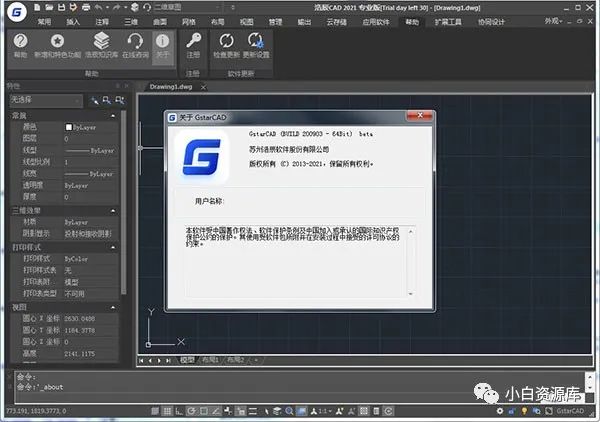Open the 外观 appearance dropdown
This screenshot has width=600, height=422.
[553, 21]
